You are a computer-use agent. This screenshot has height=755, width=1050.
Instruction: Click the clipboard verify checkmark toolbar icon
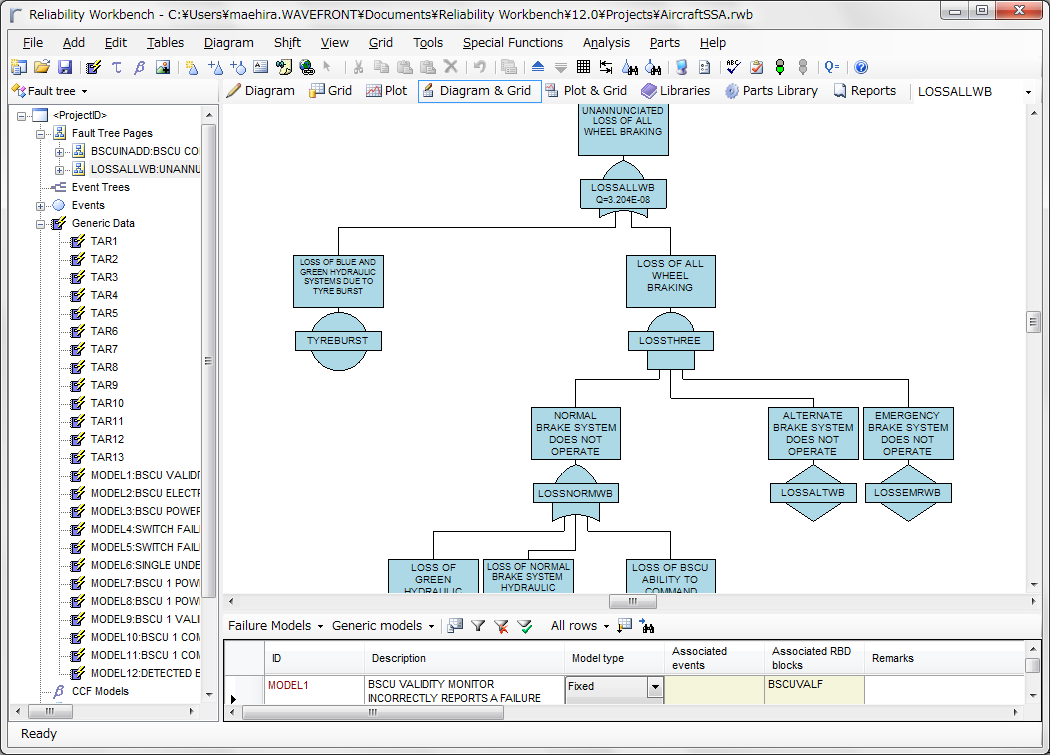[x=757, y=67]
